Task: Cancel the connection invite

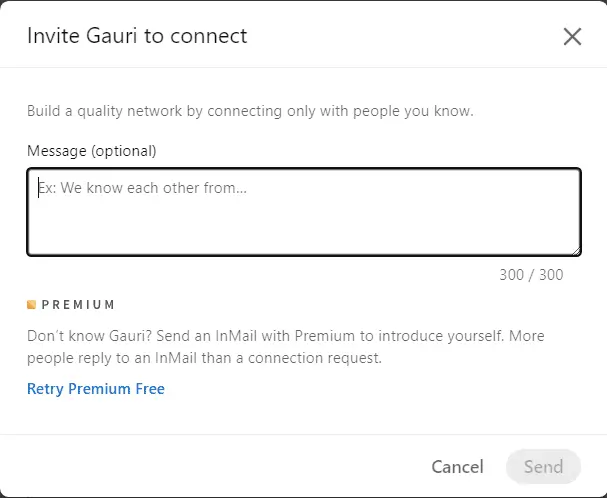Action: click(x=457, y=466)
